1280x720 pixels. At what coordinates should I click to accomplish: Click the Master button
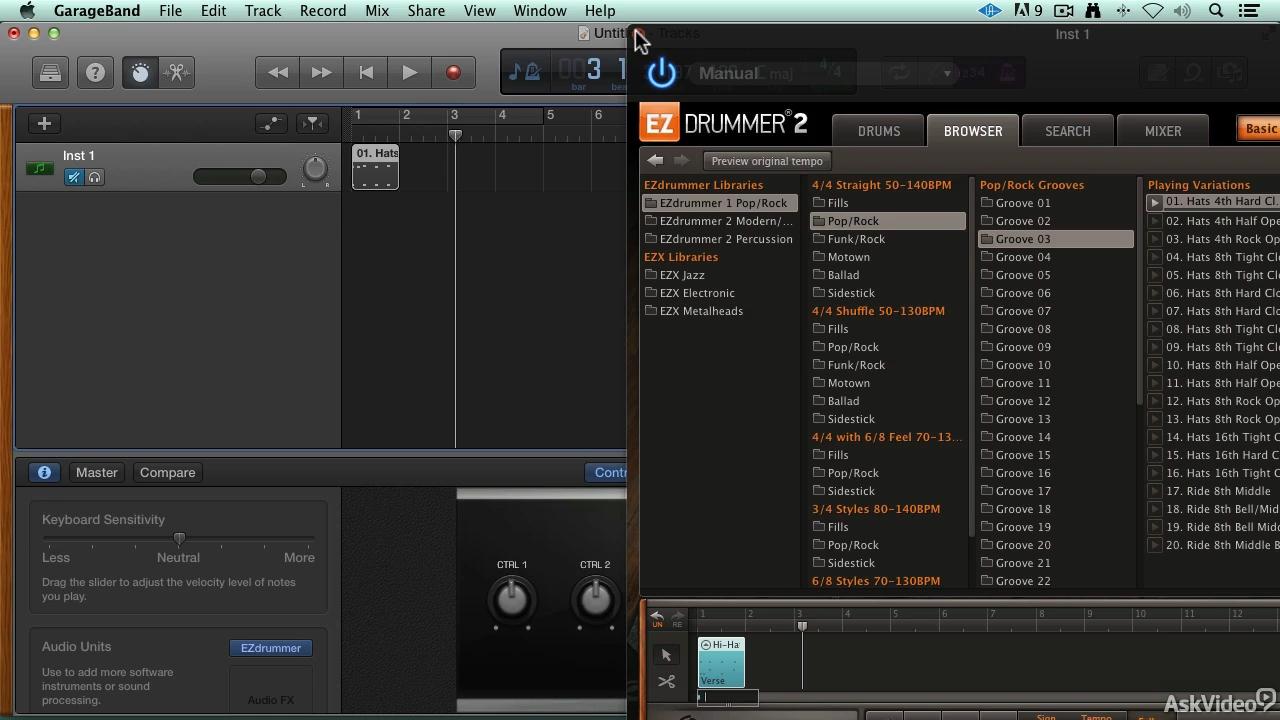(x=97, y=472)
